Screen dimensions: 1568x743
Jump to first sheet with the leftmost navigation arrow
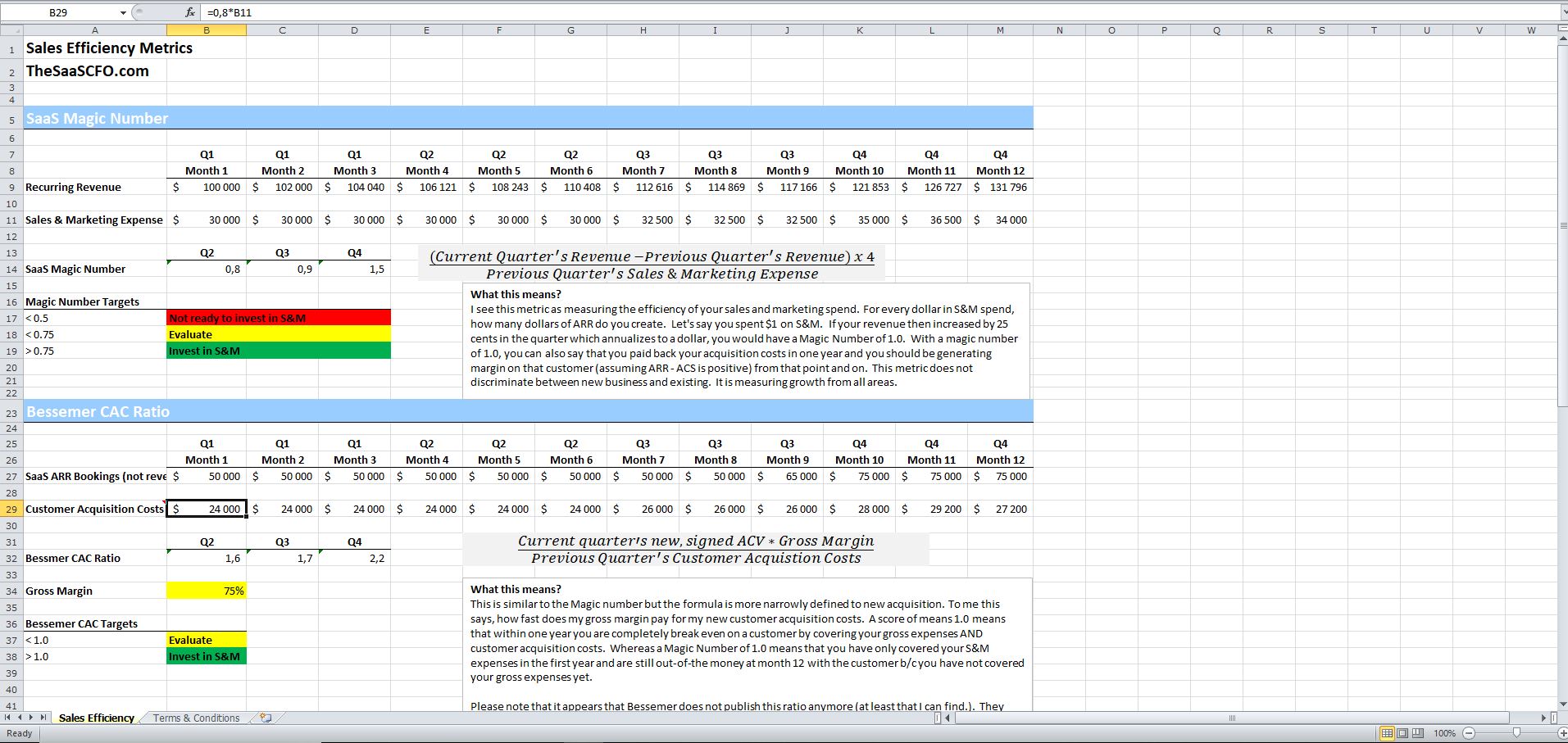pyautogui.click(x=8, y=718)
